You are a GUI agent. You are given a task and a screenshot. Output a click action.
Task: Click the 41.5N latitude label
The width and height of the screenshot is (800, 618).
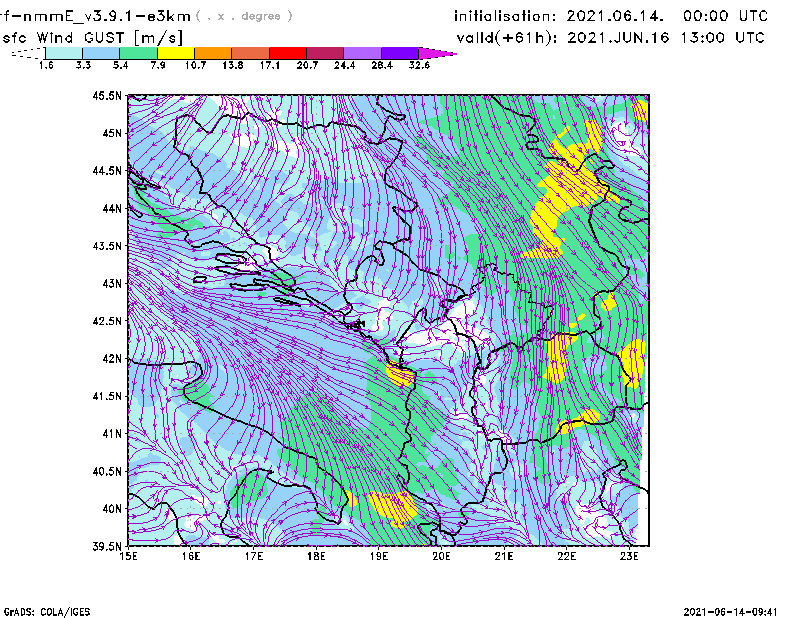point(107,396)
